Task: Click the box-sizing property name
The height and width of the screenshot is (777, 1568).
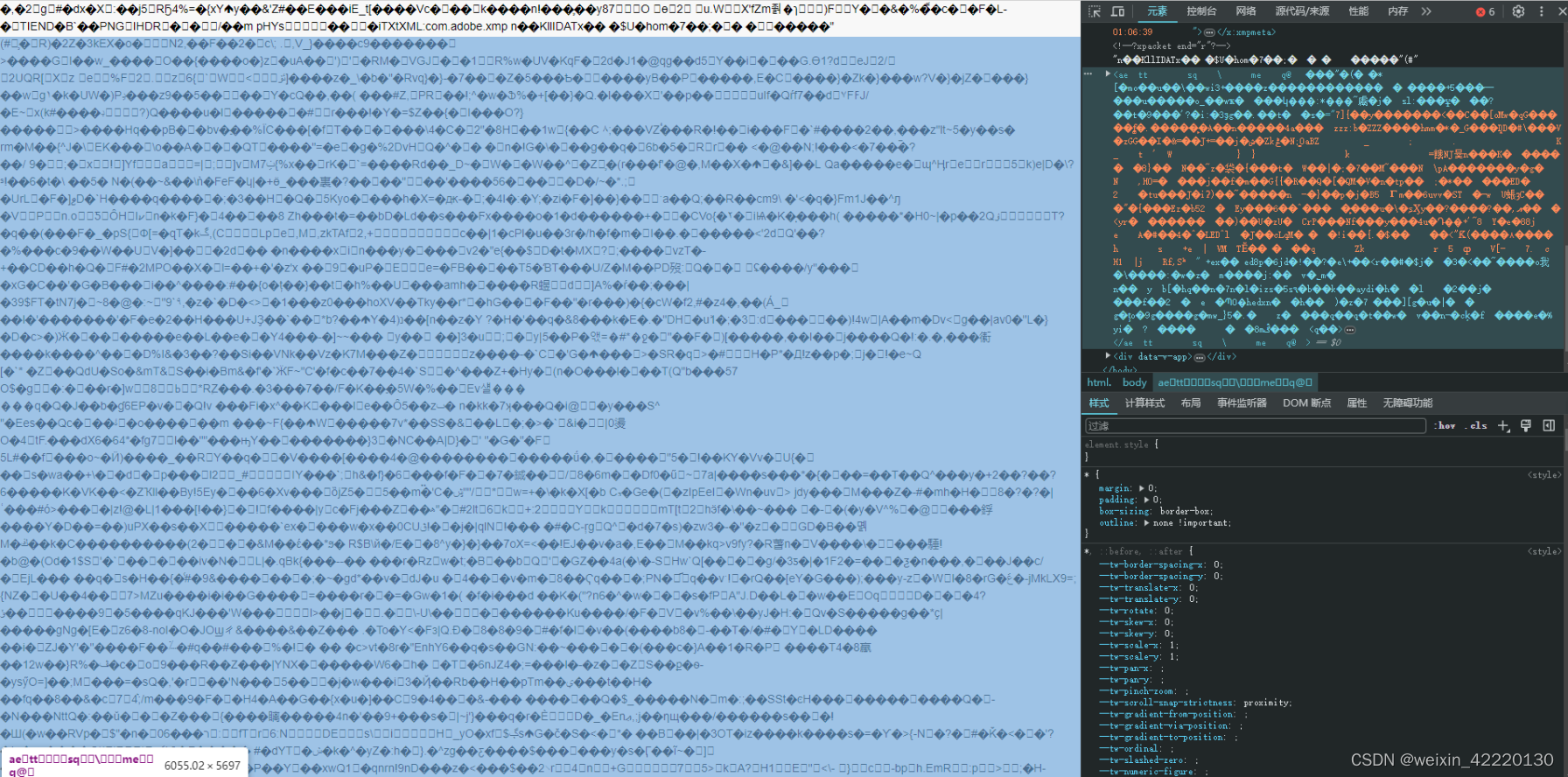Action: (x=1125, y=511)
